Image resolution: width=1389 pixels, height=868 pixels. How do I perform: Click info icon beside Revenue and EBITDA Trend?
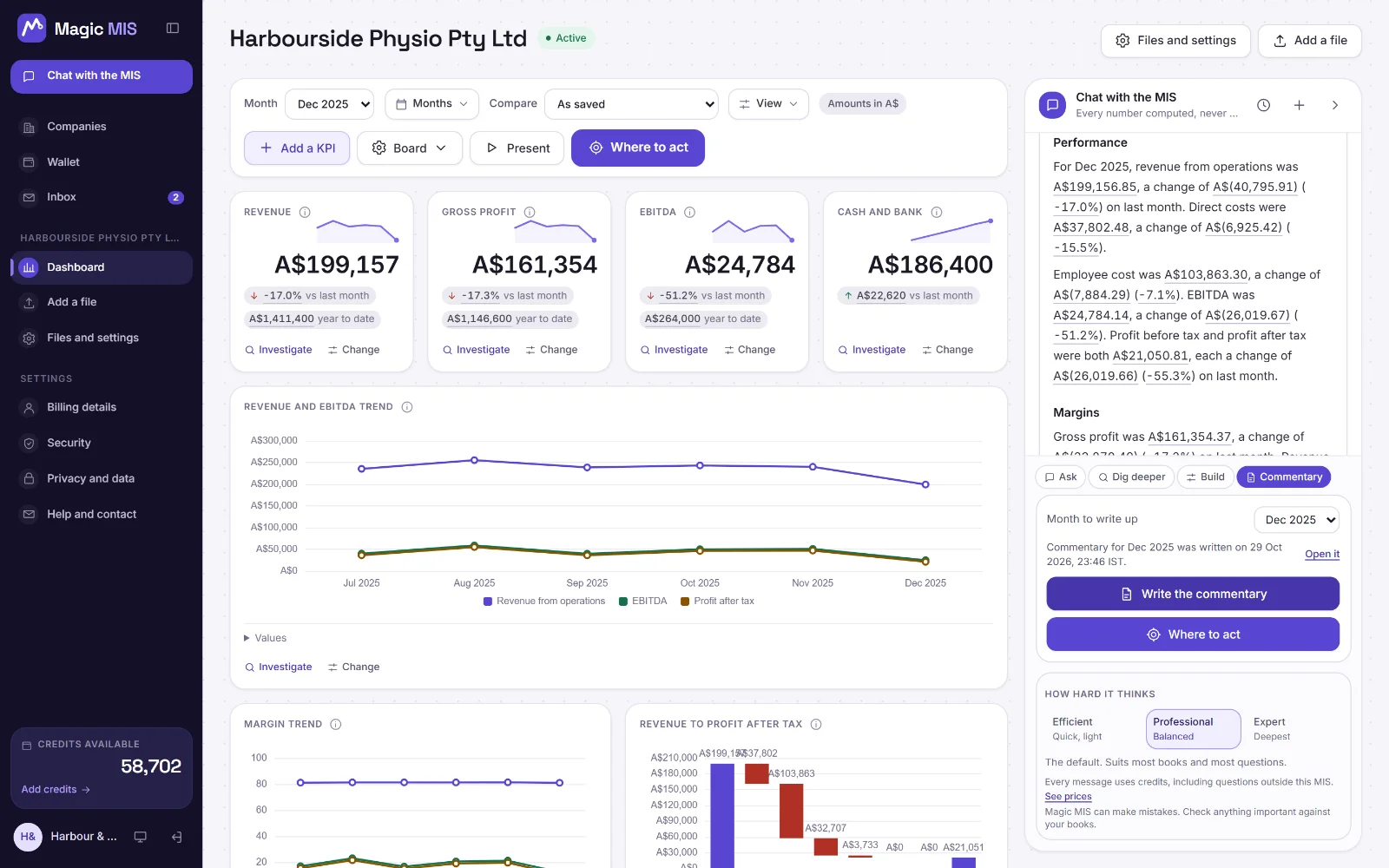click(407, 407)
